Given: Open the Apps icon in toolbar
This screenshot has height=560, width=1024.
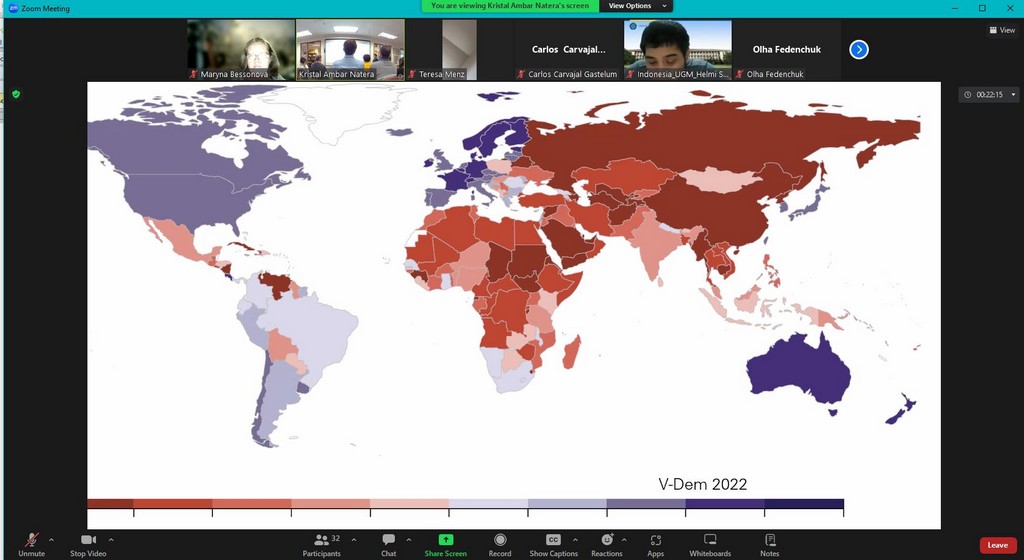Looking at the screenshot, I should click(655, 541).
